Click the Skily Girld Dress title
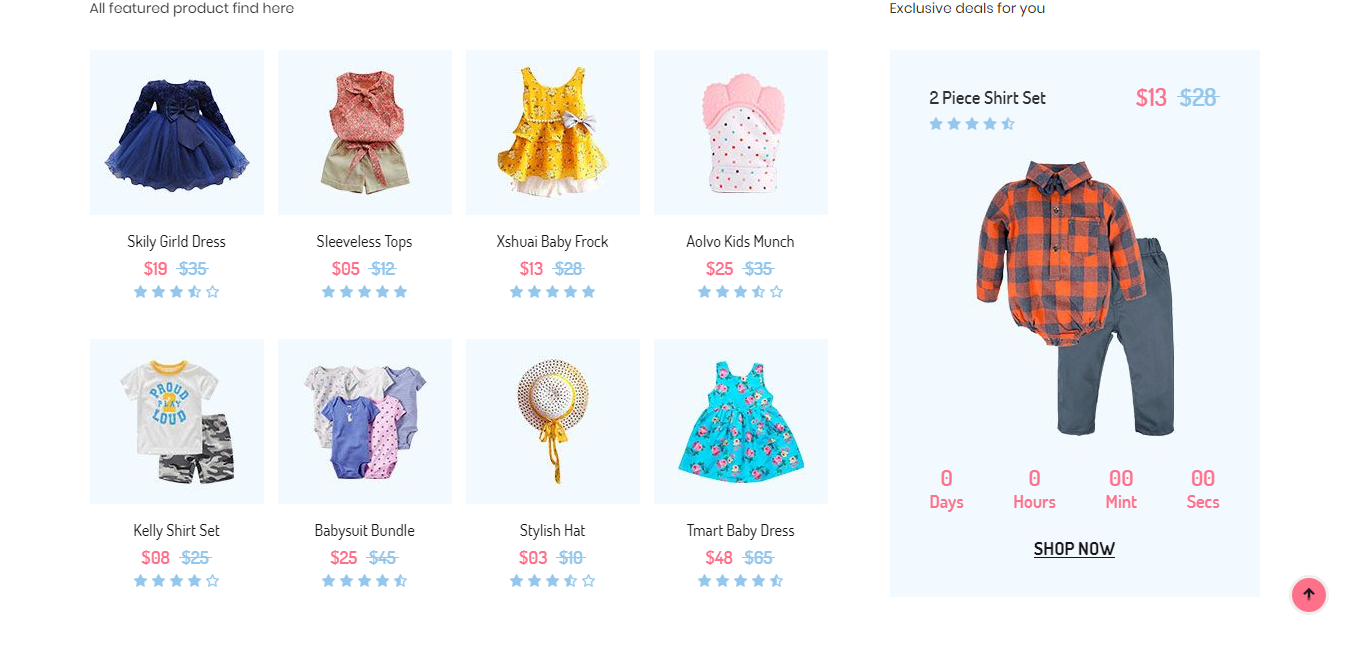Screen dimensions: 1346x652 [177, 241]
